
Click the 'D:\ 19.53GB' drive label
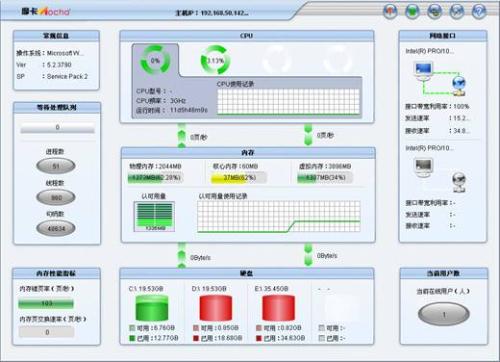point(209,288)
